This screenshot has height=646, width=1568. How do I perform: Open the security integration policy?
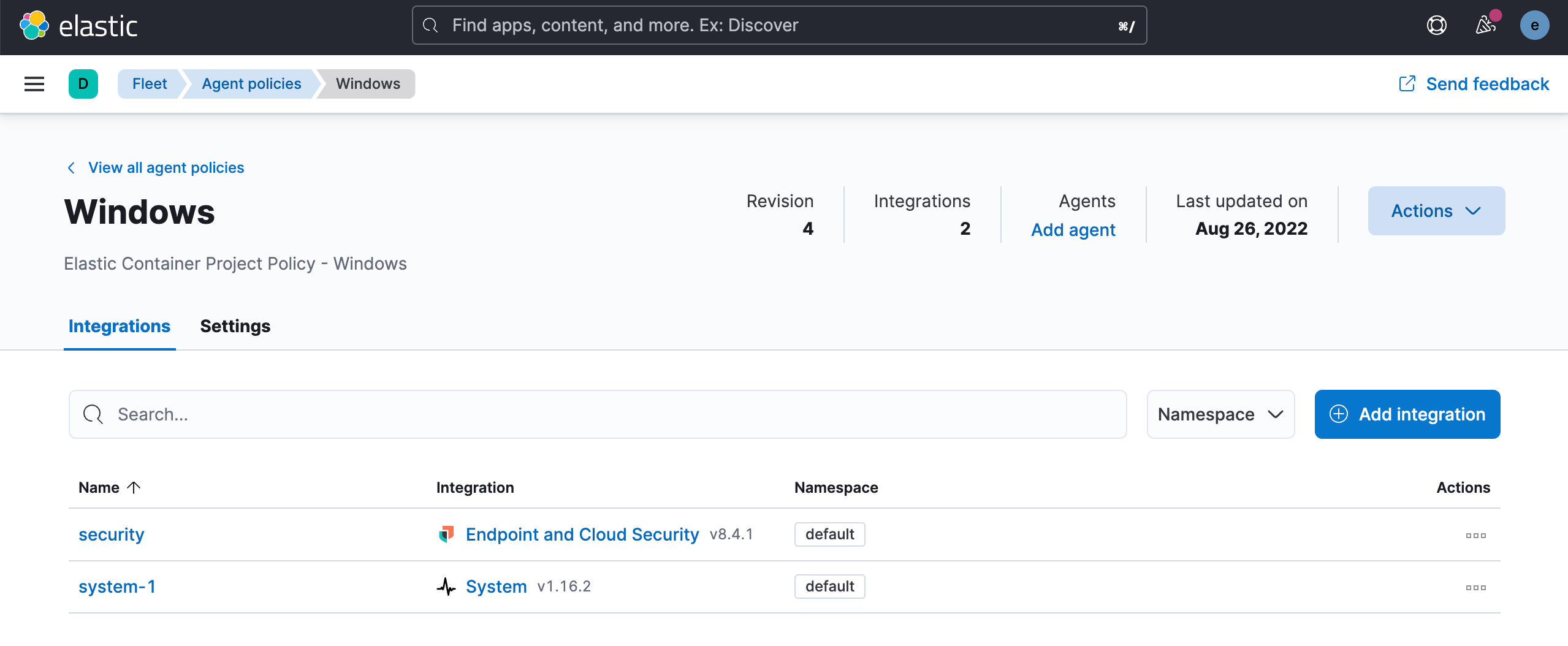point(112,534)
